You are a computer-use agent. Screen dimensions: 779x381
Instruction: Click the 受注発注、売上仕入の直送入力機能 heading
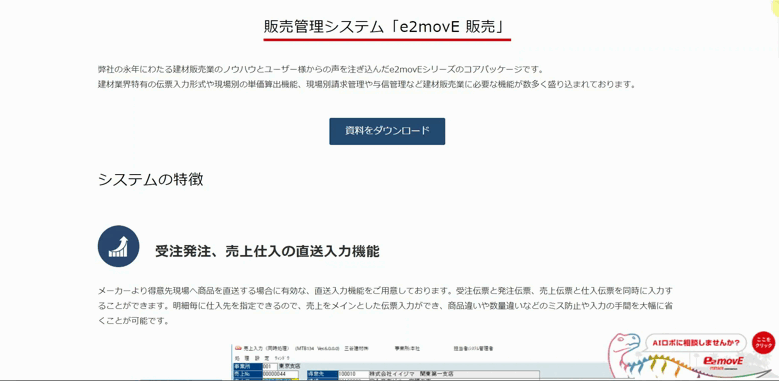click(267, 251)
